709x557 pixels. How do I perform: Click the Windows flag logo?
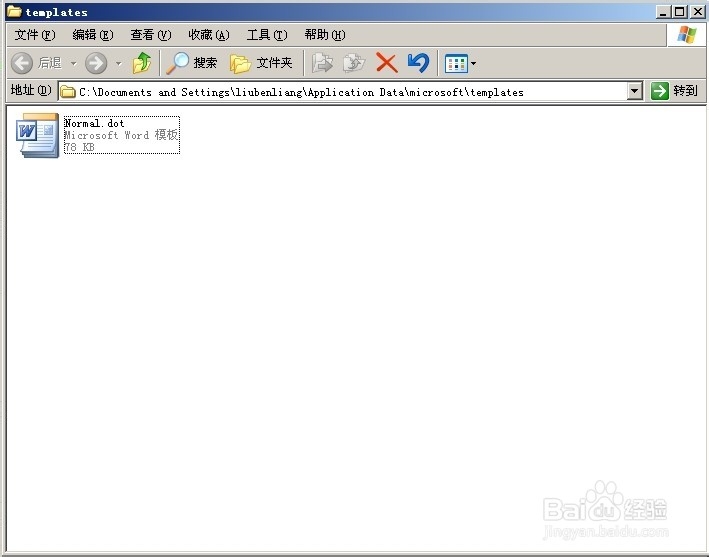(686, 35)
